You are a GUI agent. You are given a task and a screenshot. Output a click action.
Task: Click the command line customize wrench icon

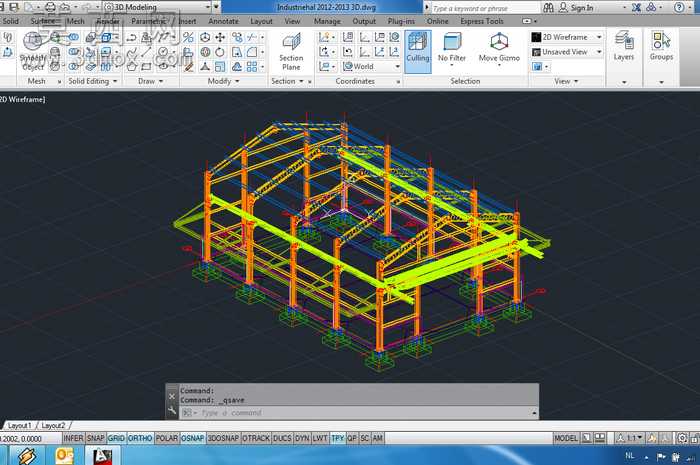pos(172,411)
